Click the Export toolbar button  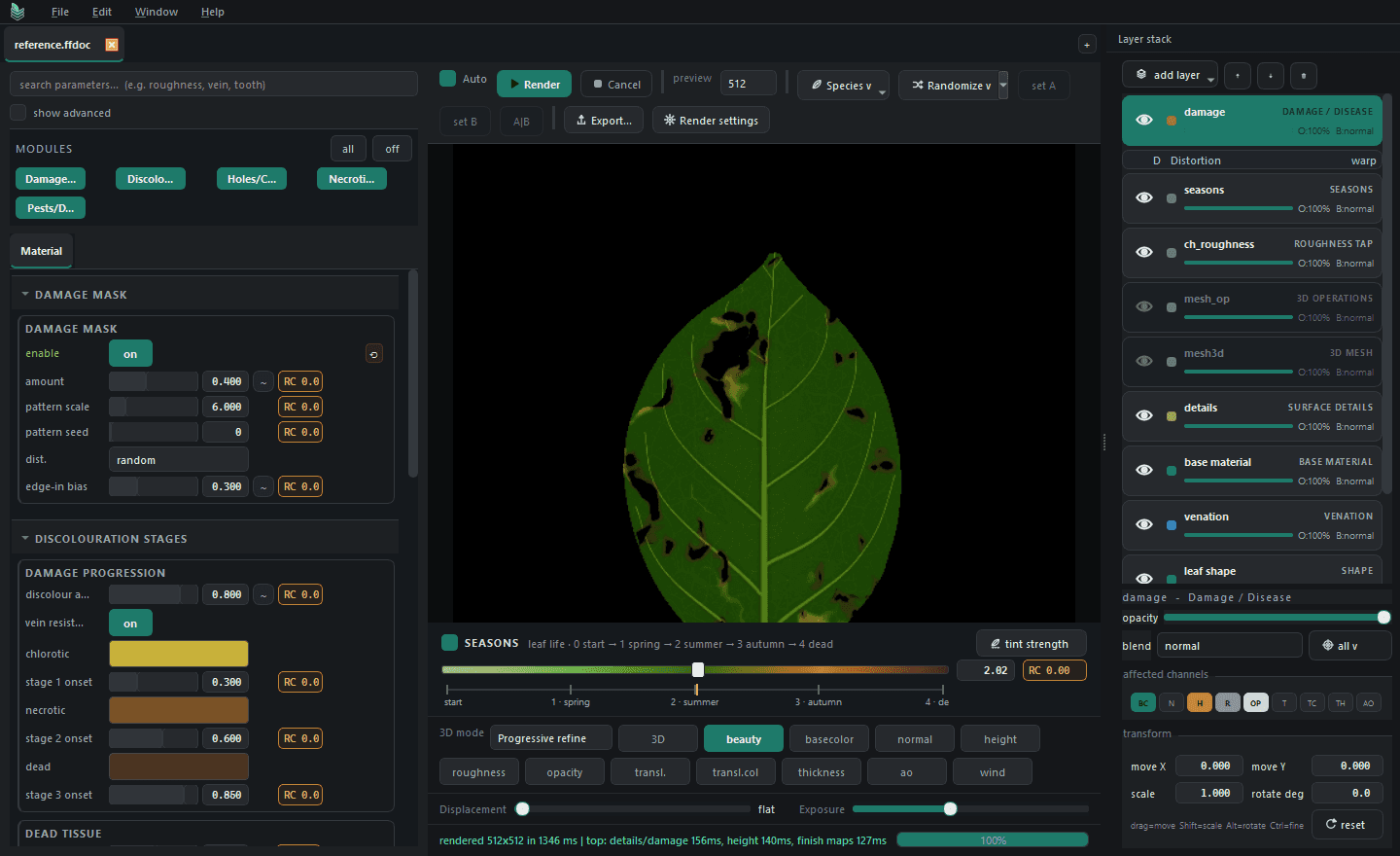[604, 121]
